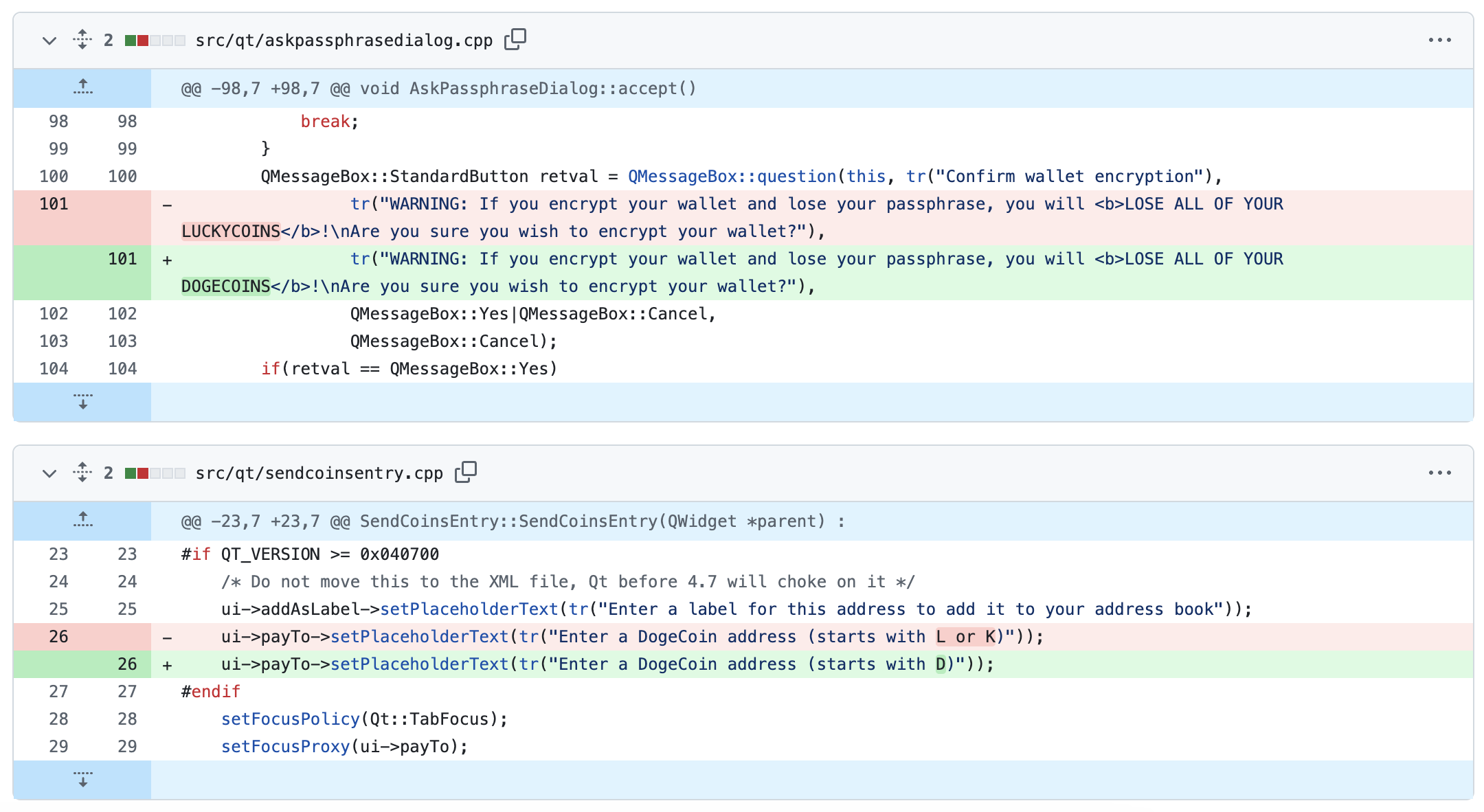Open options menu for askpassphrasedialog.cpp
Image resolution: width=1484 pixels, height=812 pixels.
(x=1439, y=41)
